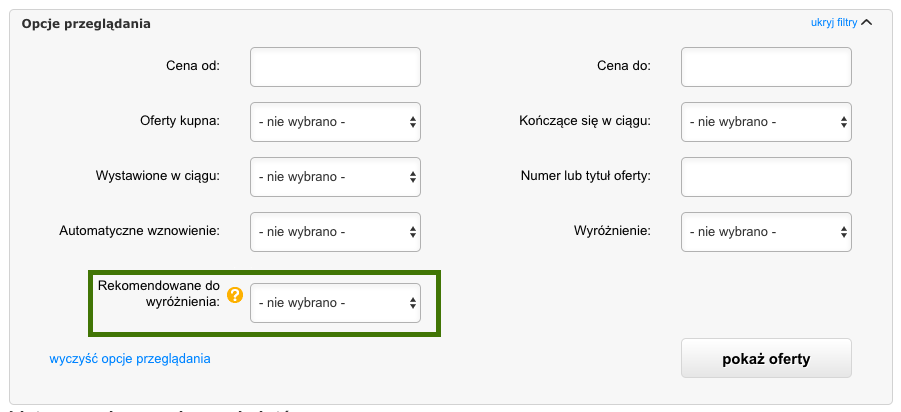Image resolution: width=901 pixels, height=412 pixels.
Task: Open the 'Automatyczne wznowienie' dropdown
Action: (x=336, y=232)
